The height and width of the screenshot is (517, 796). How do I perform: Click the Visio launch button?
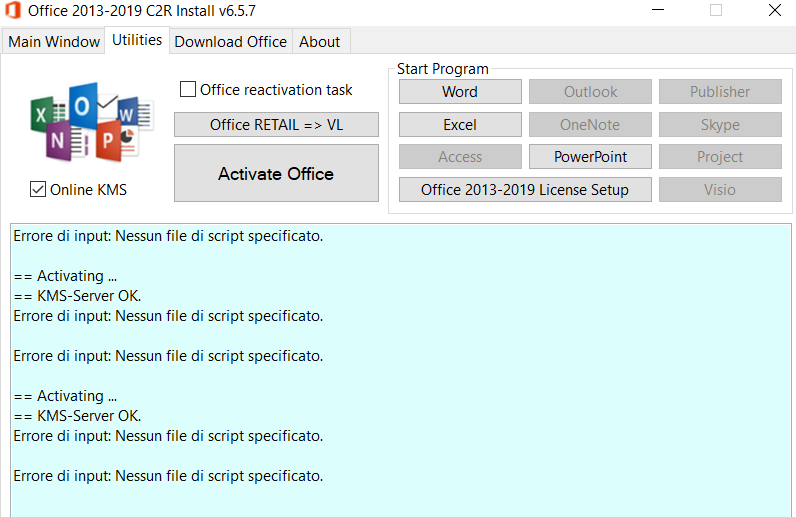pos(720,189)
